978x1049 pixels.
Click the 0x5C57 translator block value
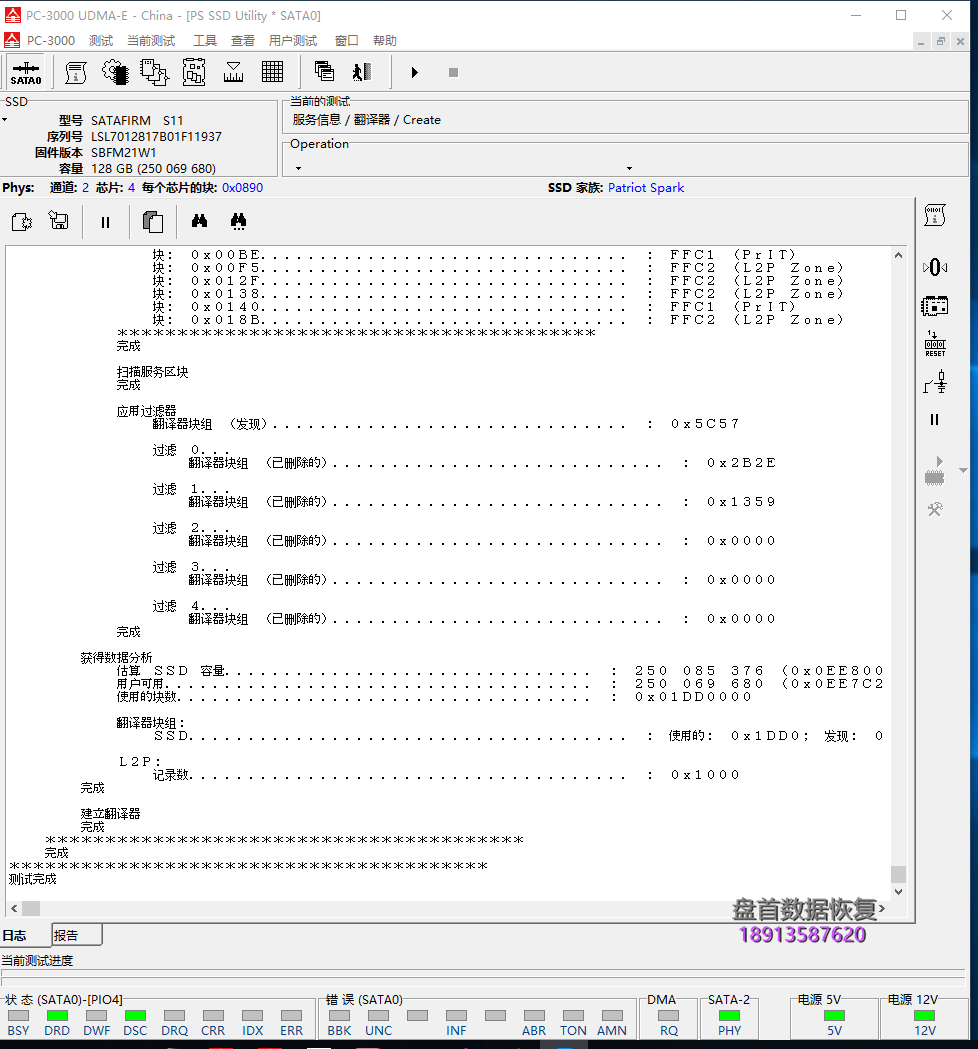pyautogui.click(x=705, y=424)
